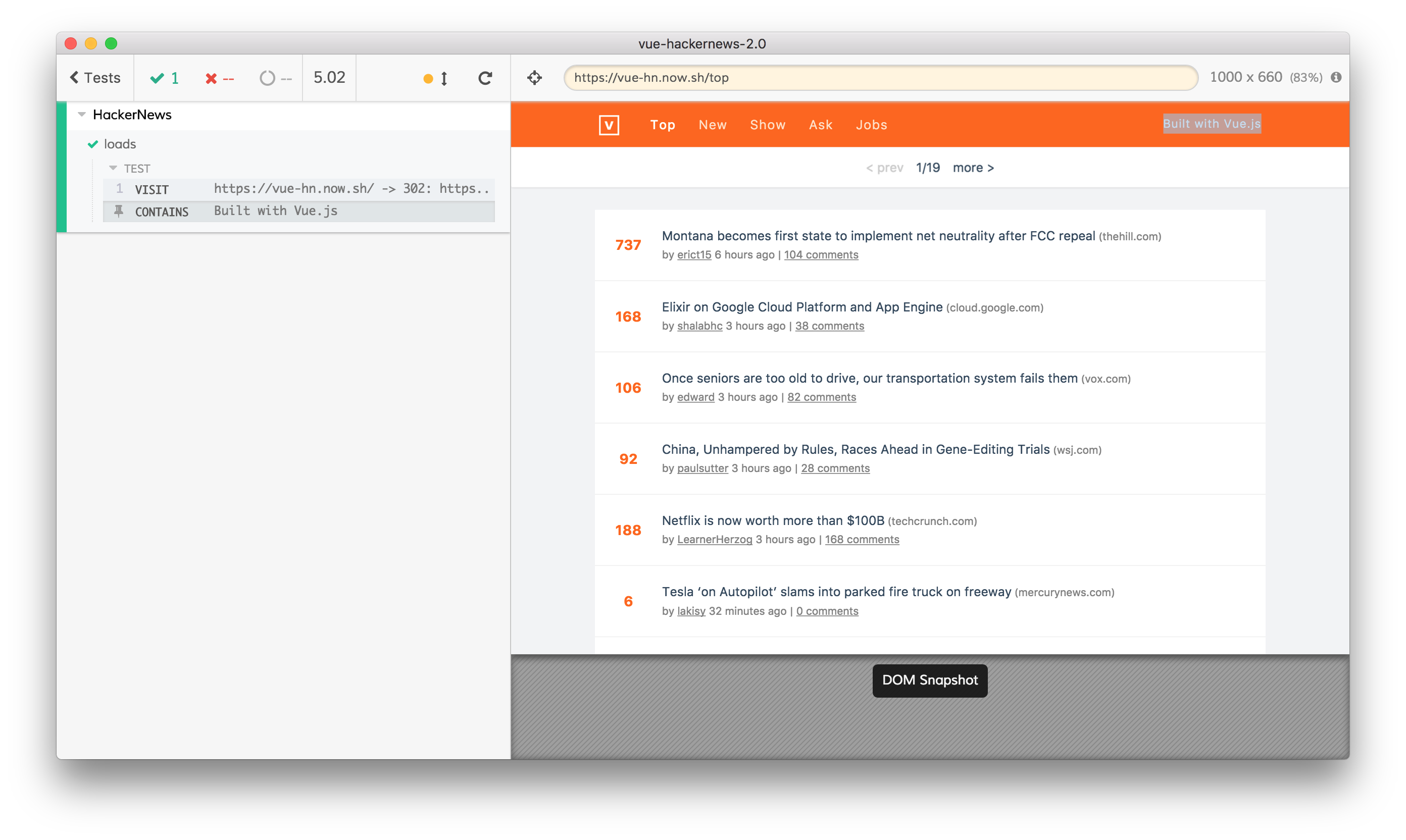Viewport: 1406px width, 840px height.
Task: Open the selector playground crosshair icon
Action: tap(534, 78)
